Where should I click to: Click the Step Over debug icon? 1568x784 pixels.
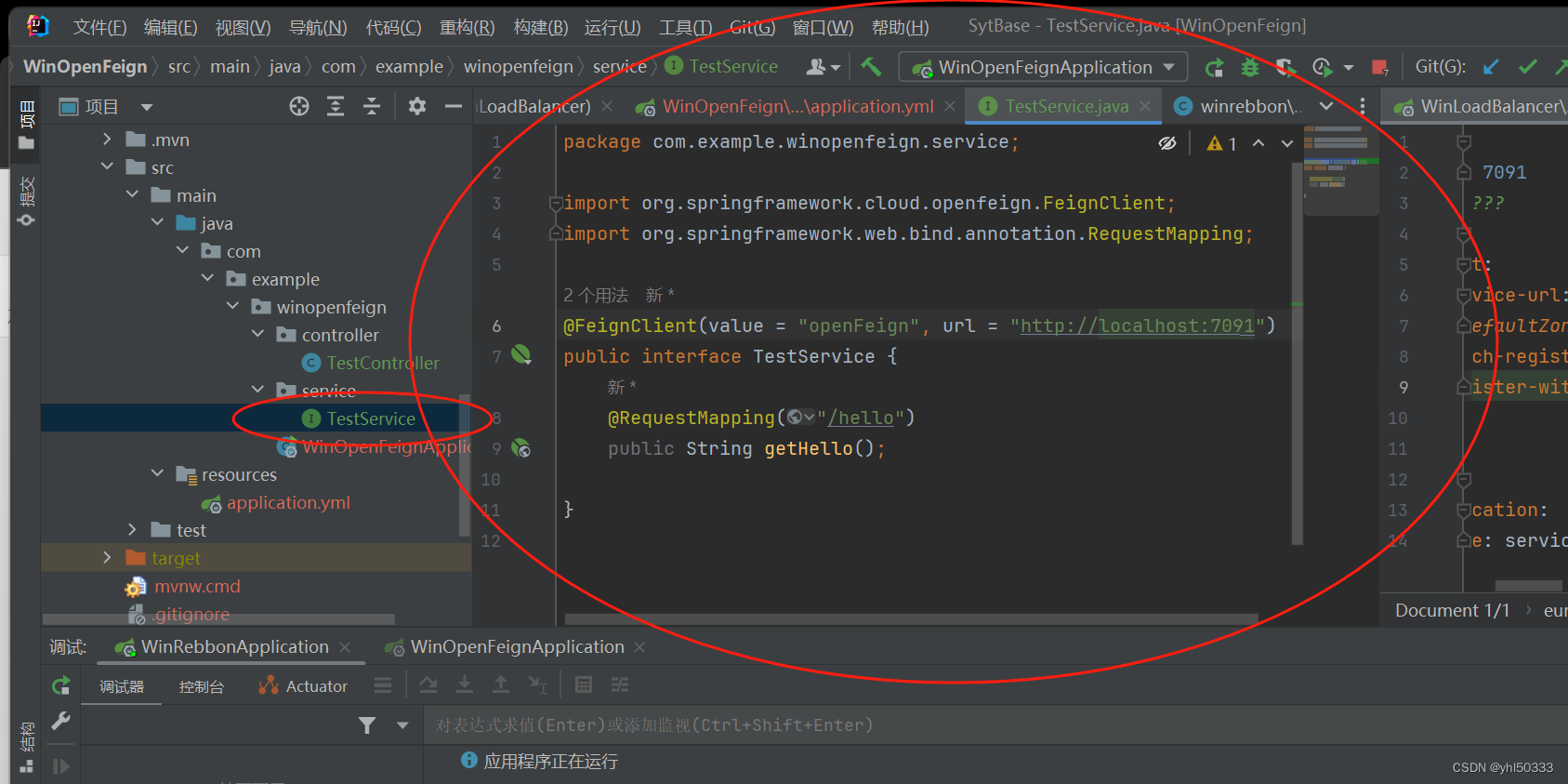click(428, 685)
